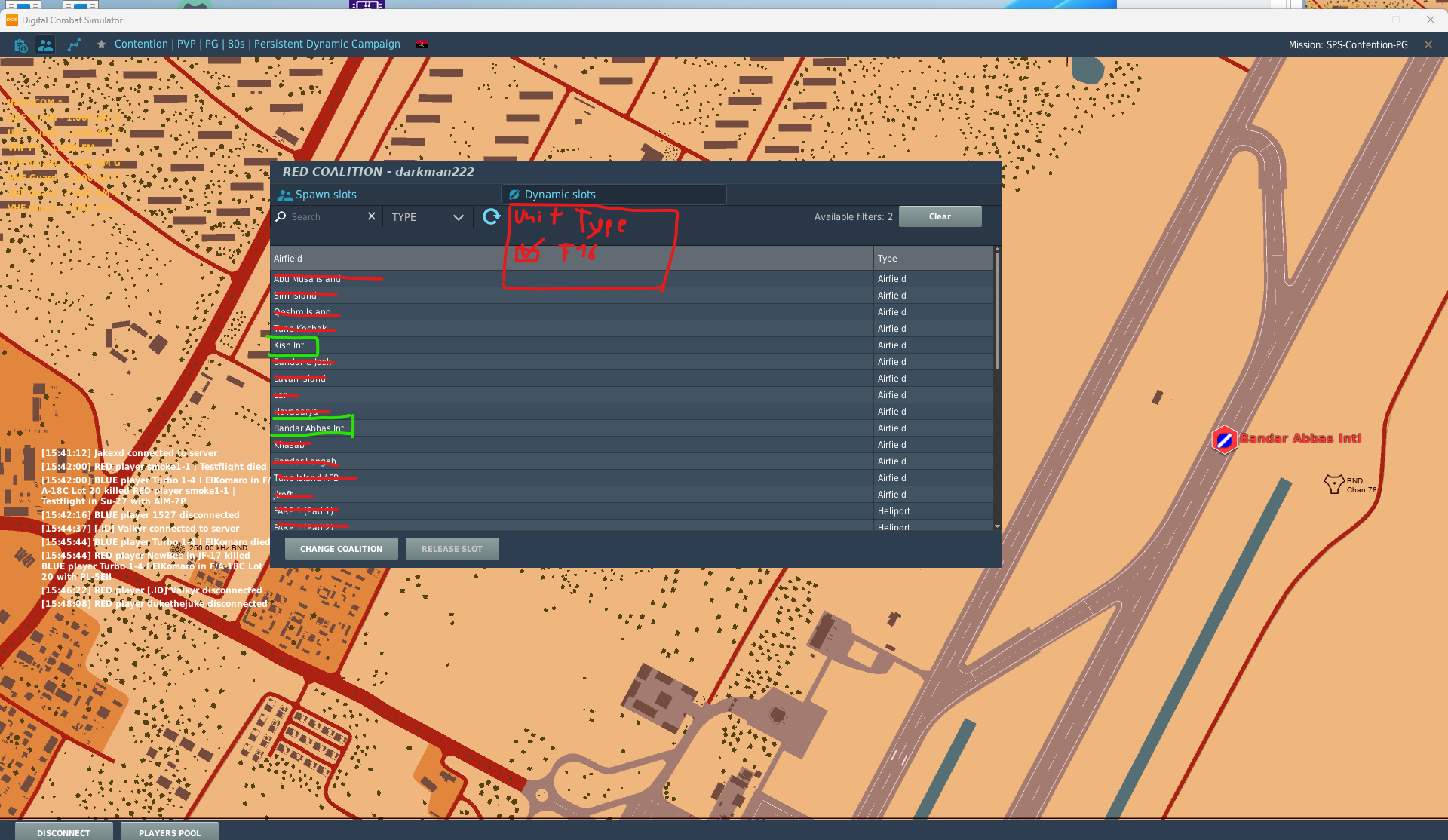Sort by the Type column header

(933, 259)
